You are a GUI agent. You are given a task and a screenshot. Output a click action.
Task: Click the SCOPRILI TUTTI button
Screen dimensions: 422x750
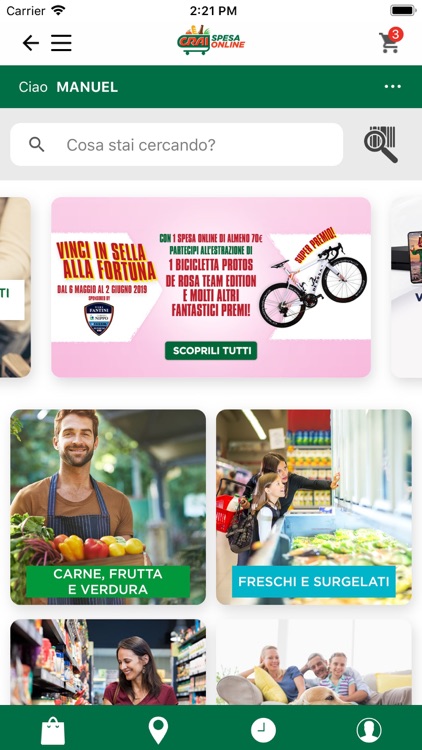(211, 351)
